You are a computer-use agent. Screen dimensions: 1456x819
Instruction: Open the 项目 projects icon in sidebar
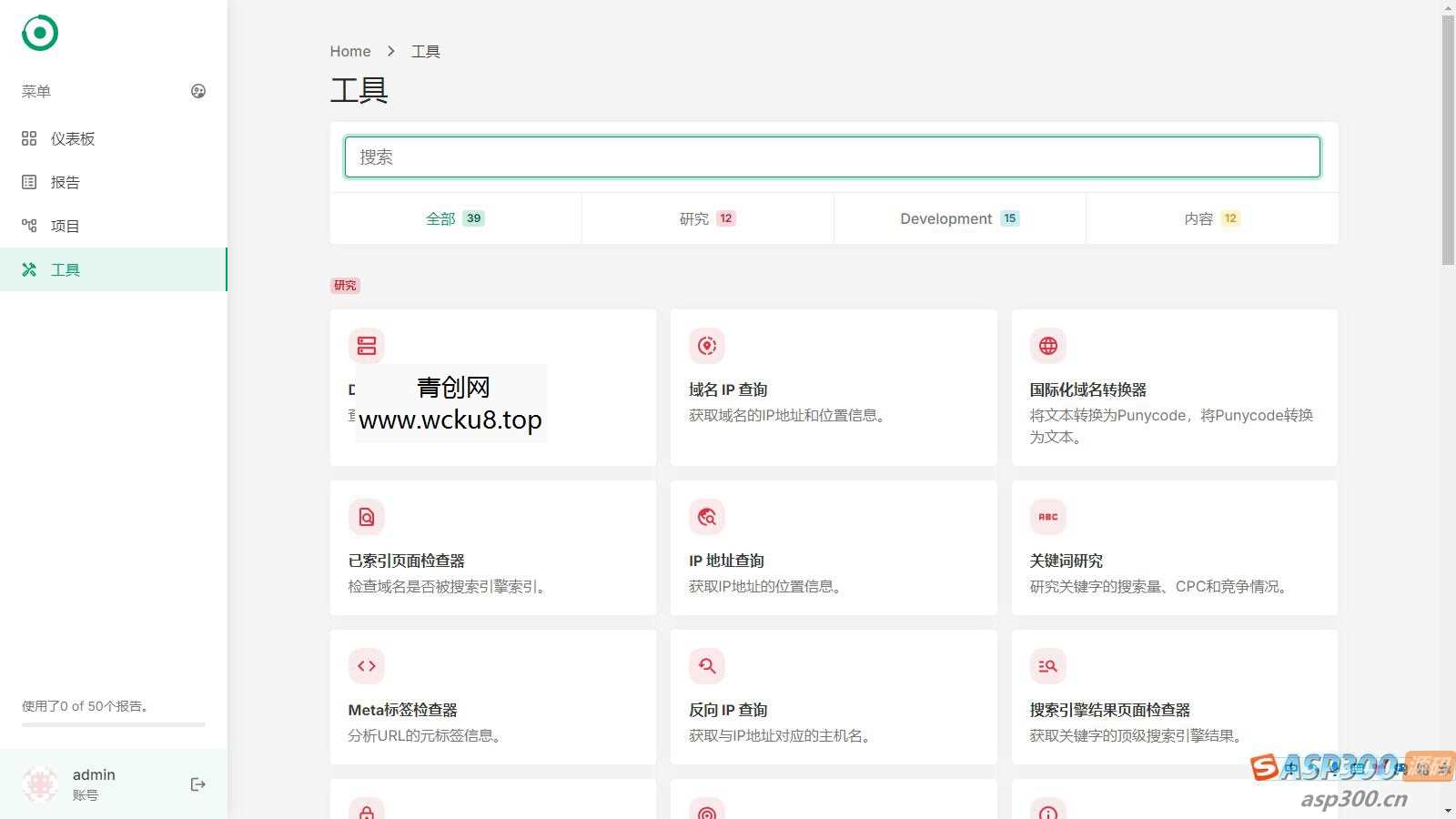pyautogui.click(x=28, y=226)
